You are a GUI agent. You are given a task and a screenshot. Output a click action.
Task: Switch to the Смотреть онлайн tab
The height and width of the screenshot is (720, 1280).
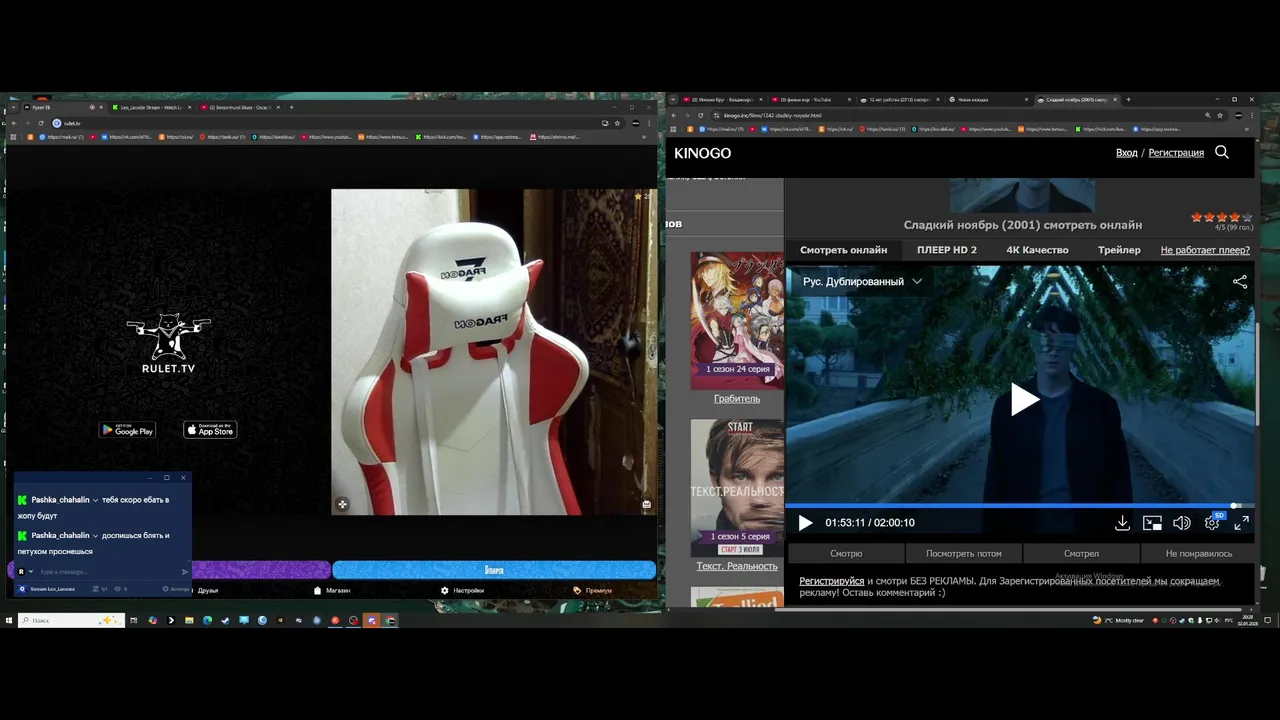[843, 250]
